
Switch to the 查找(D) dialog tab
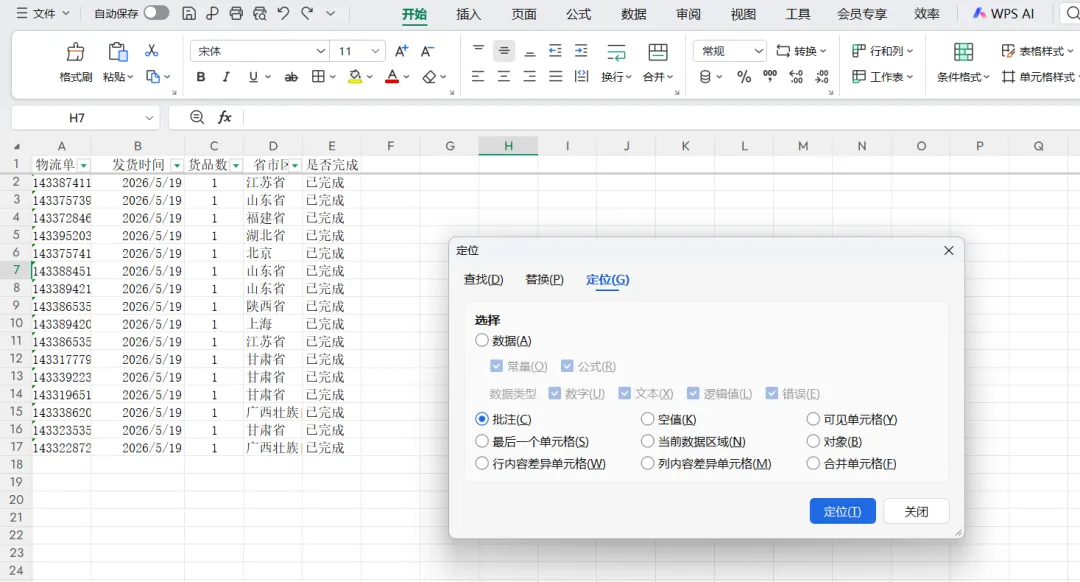[x=484, y=280]
